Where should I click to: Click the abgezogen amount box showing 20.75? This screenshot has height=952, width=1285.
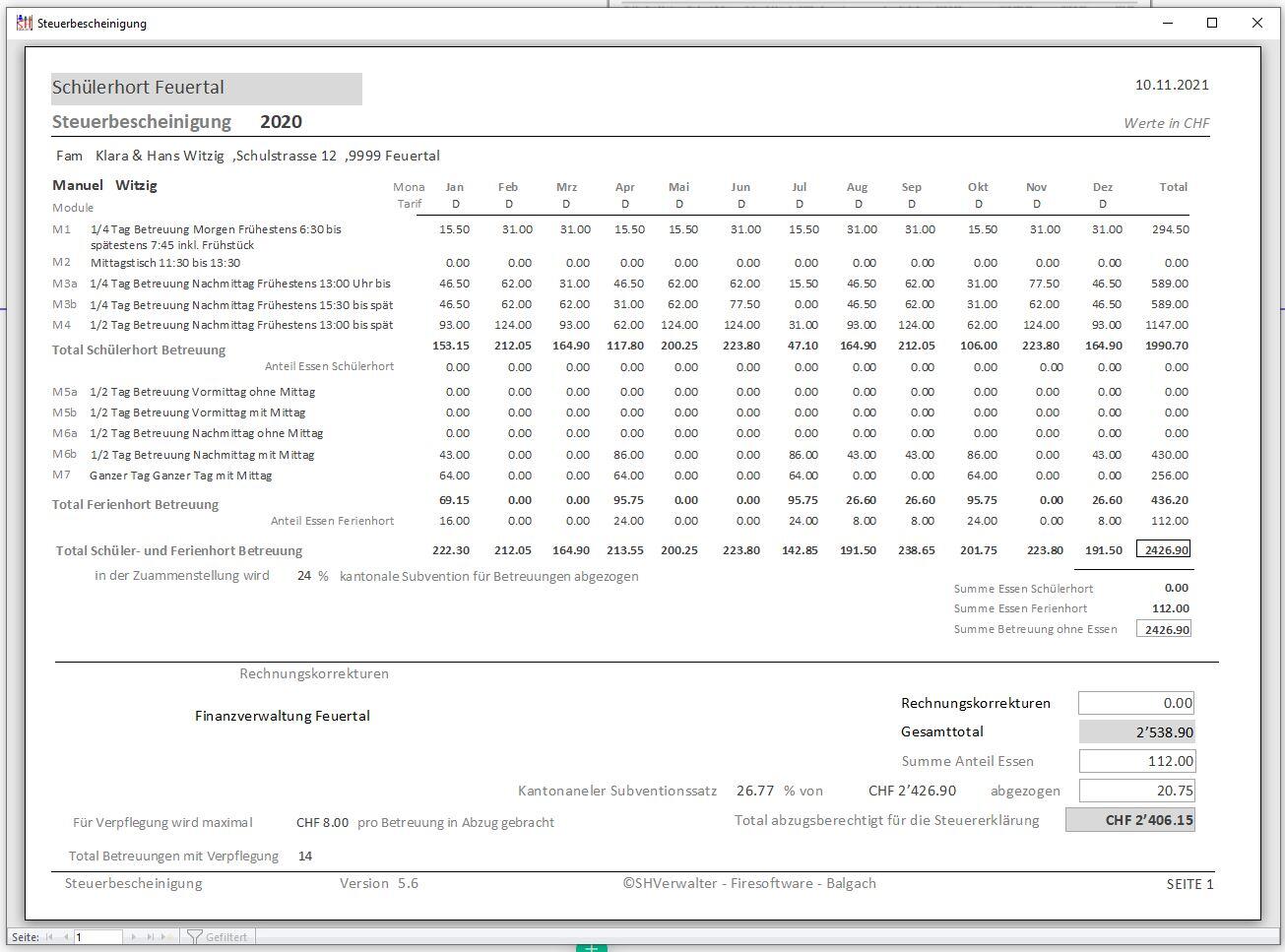pyautogui.click(x=1136, y=791)
